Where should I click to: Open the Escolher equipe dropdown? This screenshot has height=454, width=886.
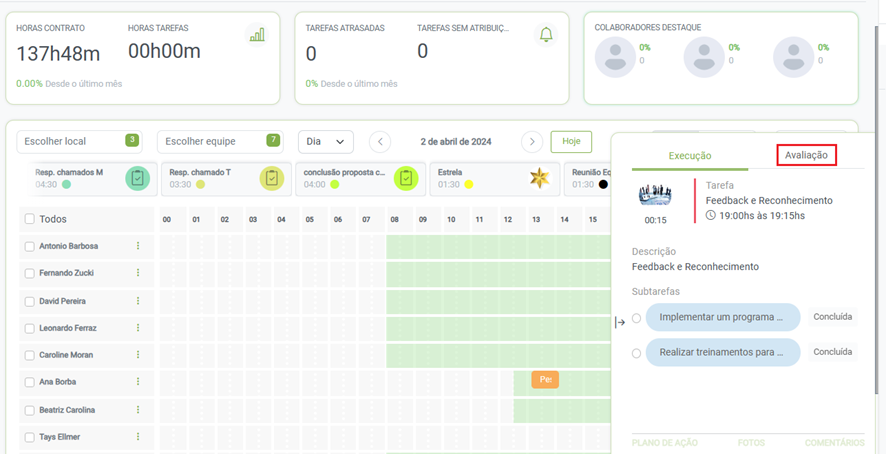click(219, 142)
